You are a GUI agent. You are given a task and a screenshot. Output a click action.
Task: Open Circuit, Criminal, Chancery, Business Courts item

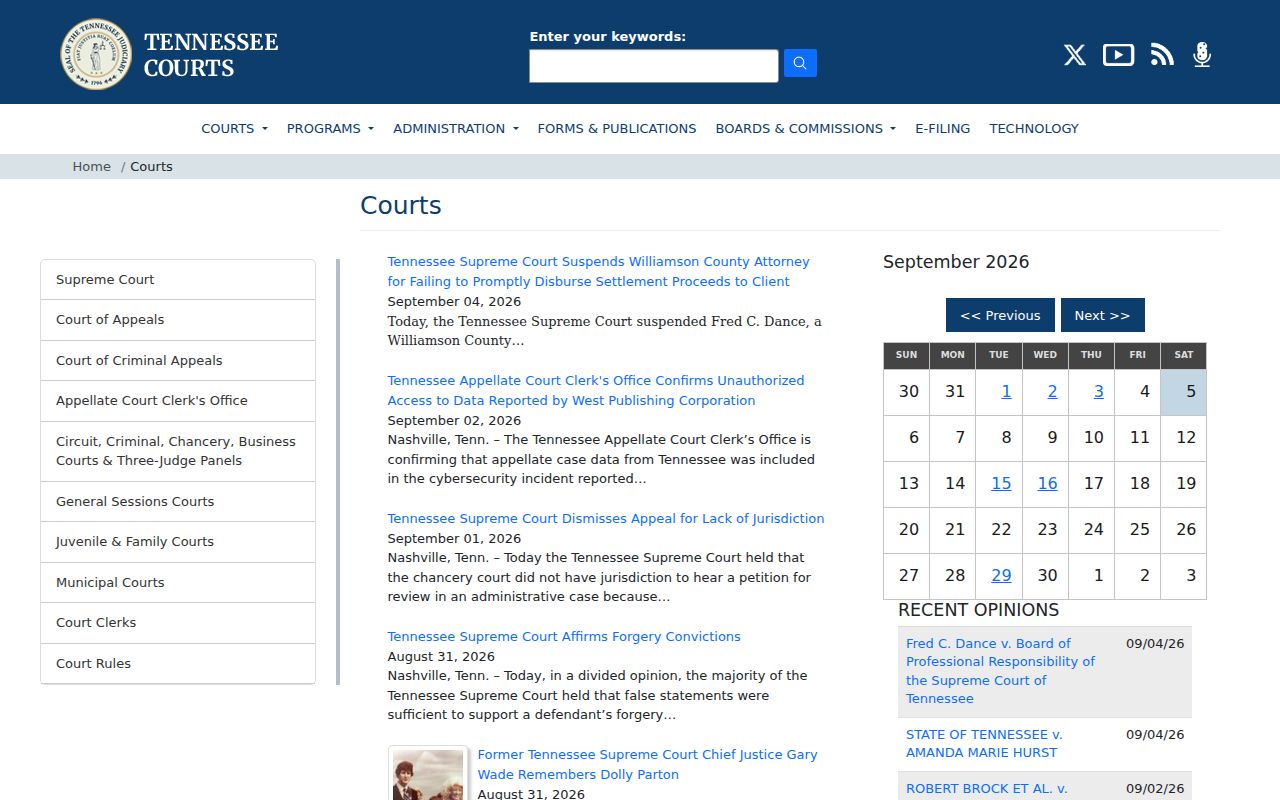pyautogui.click(x=178, y=451)
